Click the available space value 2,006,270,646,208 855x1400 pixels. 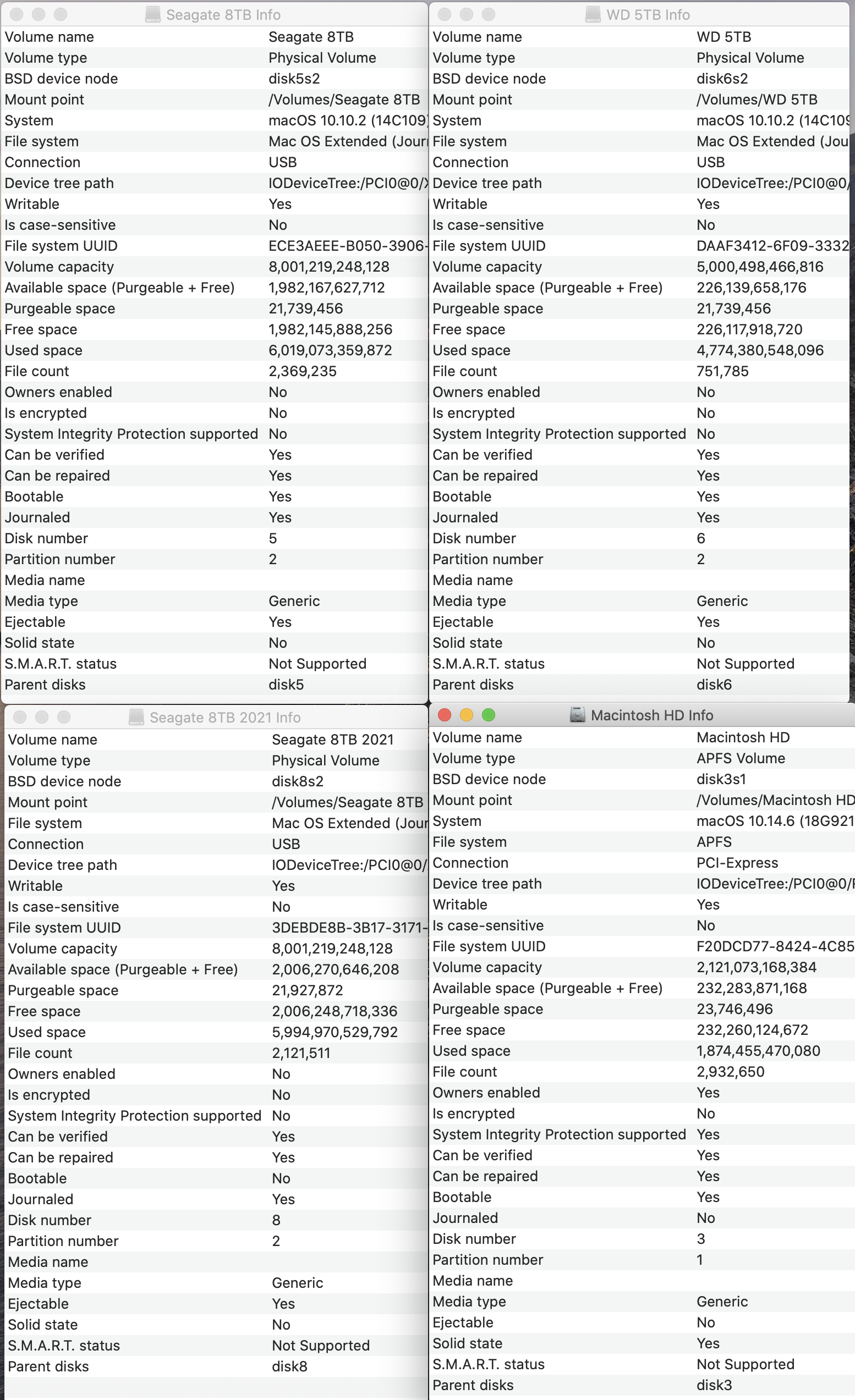pyautogui.click(x=336, y=969)
